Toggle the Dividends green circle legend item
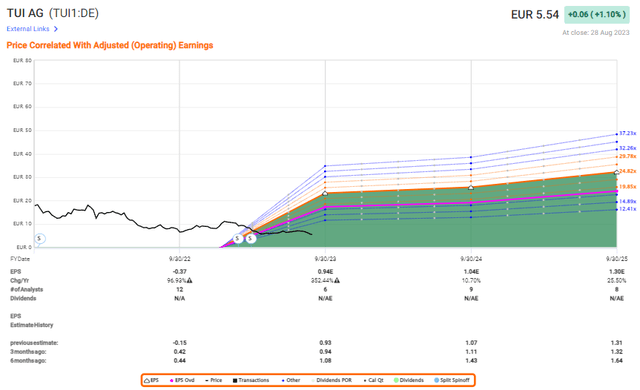This screenshot has width=640, height=390. [409, 380]
